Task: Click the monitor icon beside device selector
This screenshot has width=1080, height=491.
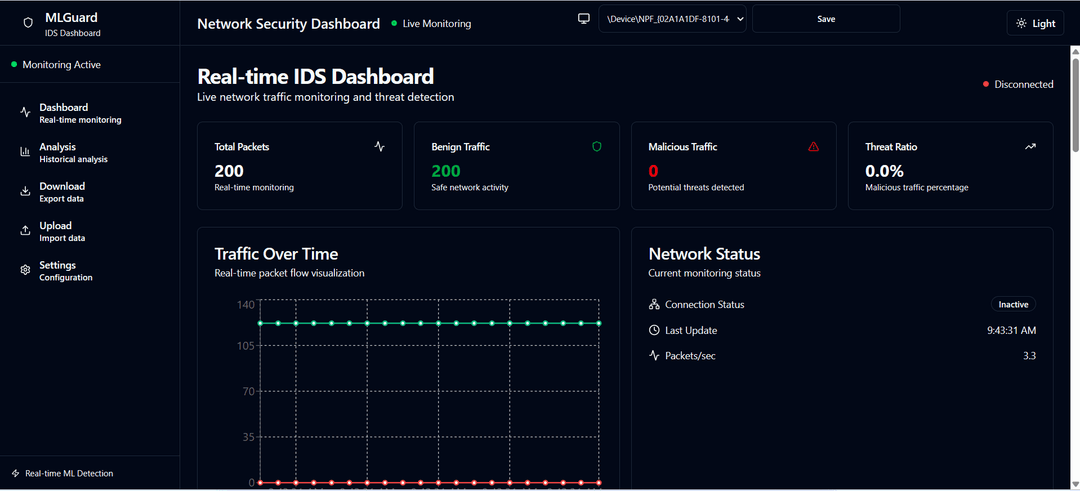Action: (x=584, y=19)
